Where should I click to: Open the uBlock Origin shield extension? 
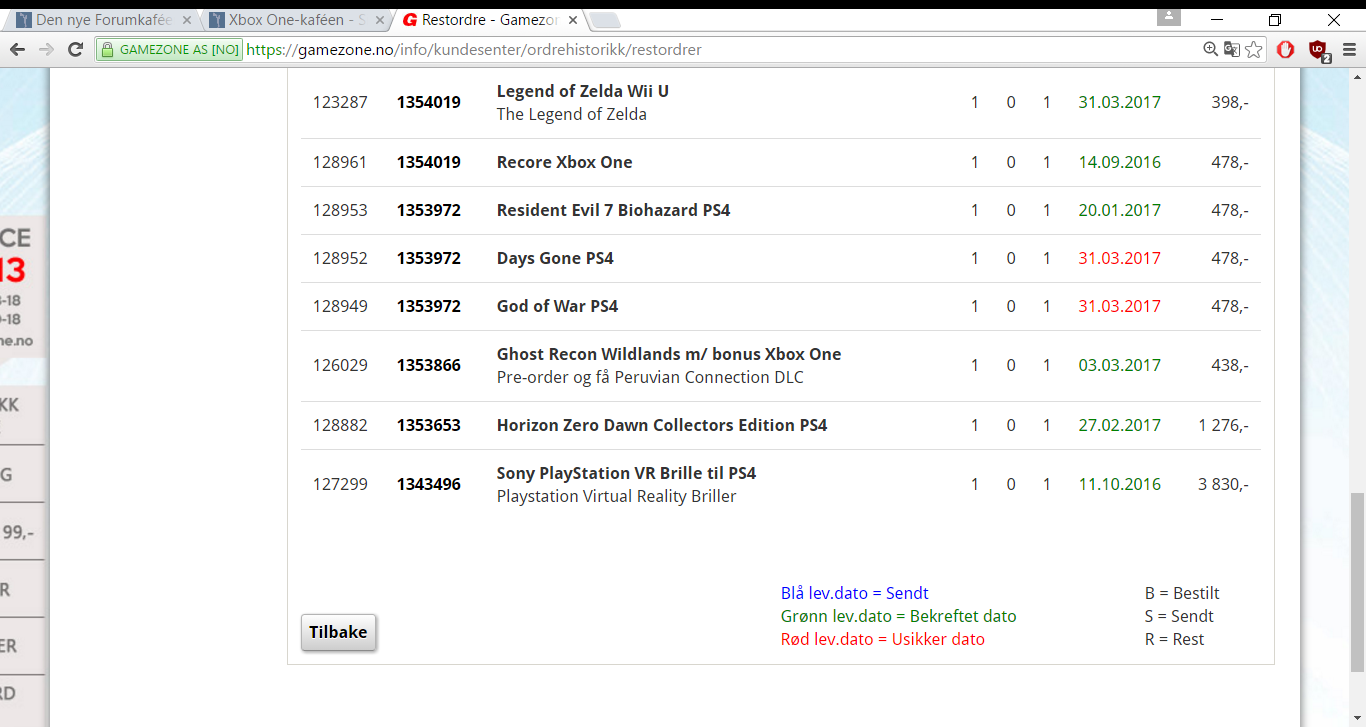(x=1318, y=50)
